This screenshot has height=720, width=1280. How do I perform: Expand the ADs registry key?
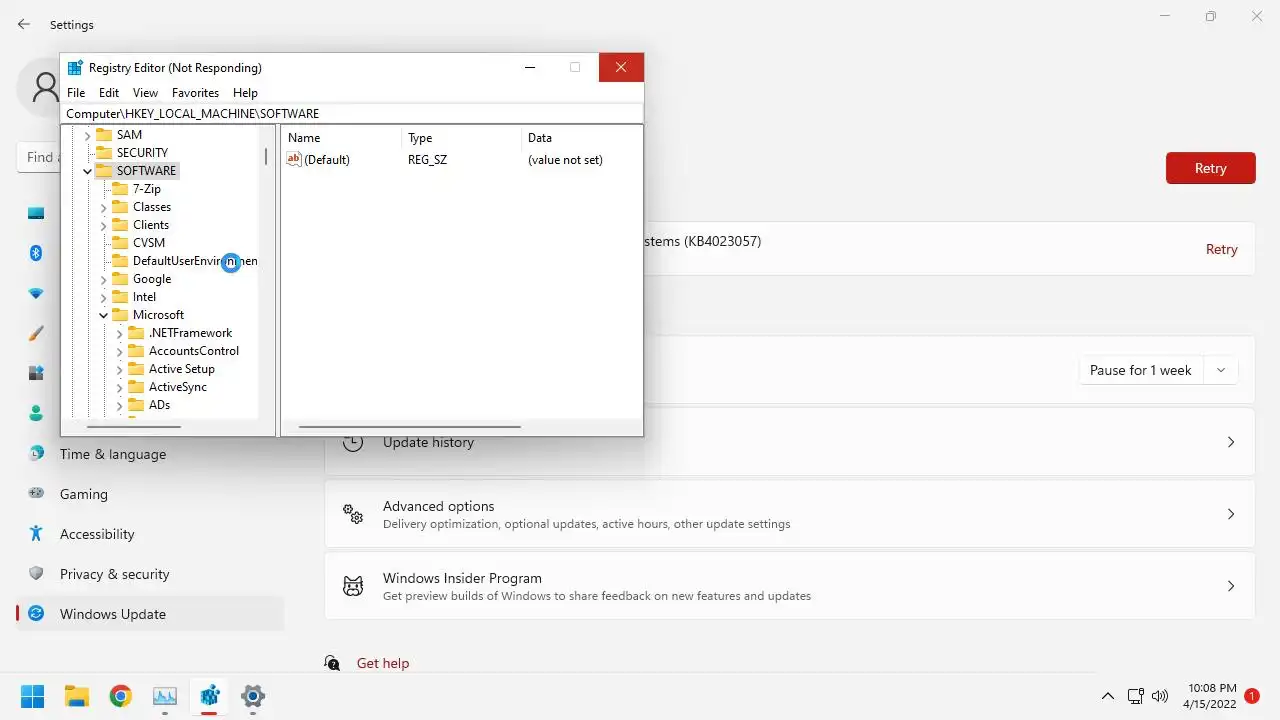tap(119, 405)
